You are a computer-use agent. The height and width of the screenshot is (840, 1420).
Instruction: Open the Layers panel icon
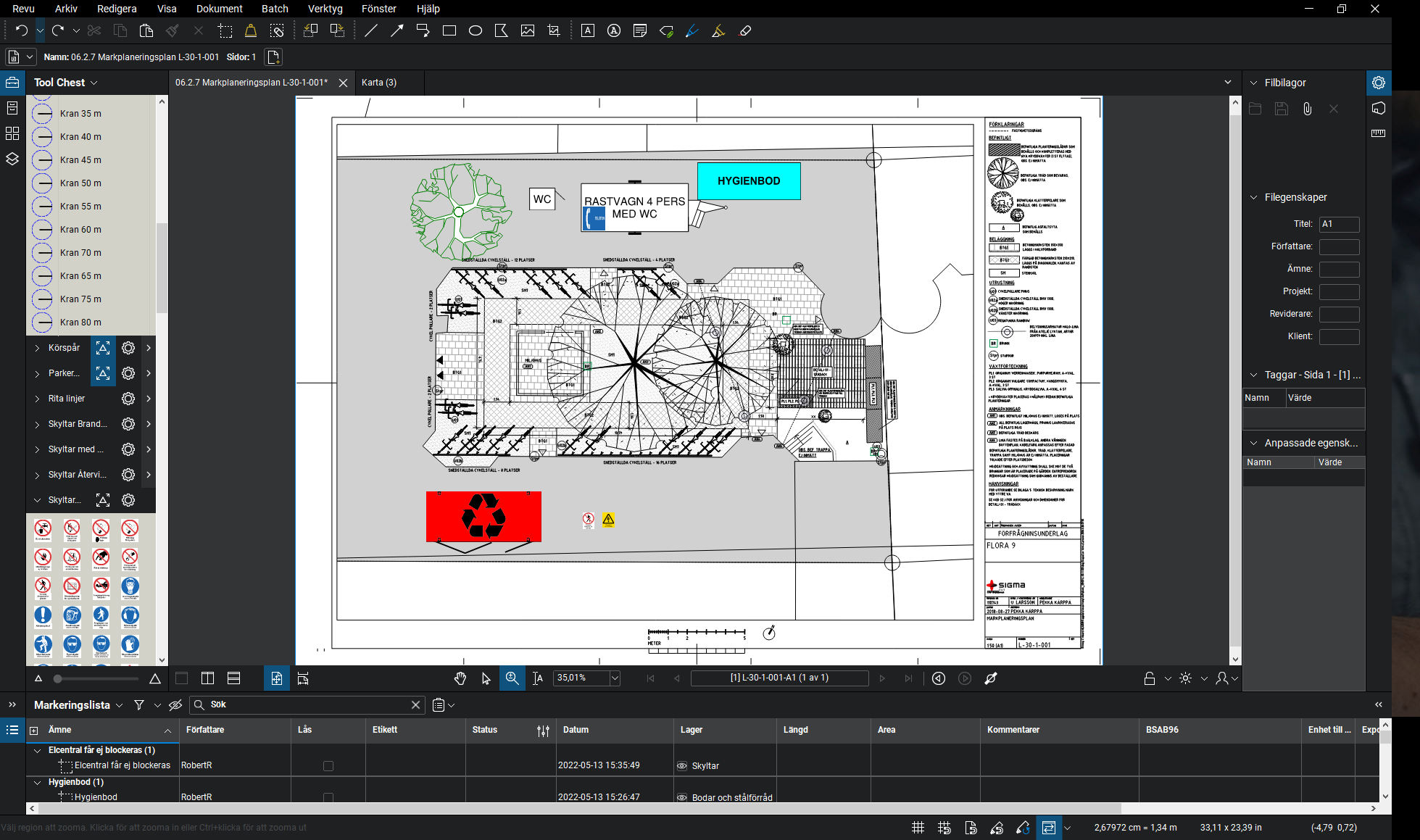pyautogui.click(x=12, y=159)
